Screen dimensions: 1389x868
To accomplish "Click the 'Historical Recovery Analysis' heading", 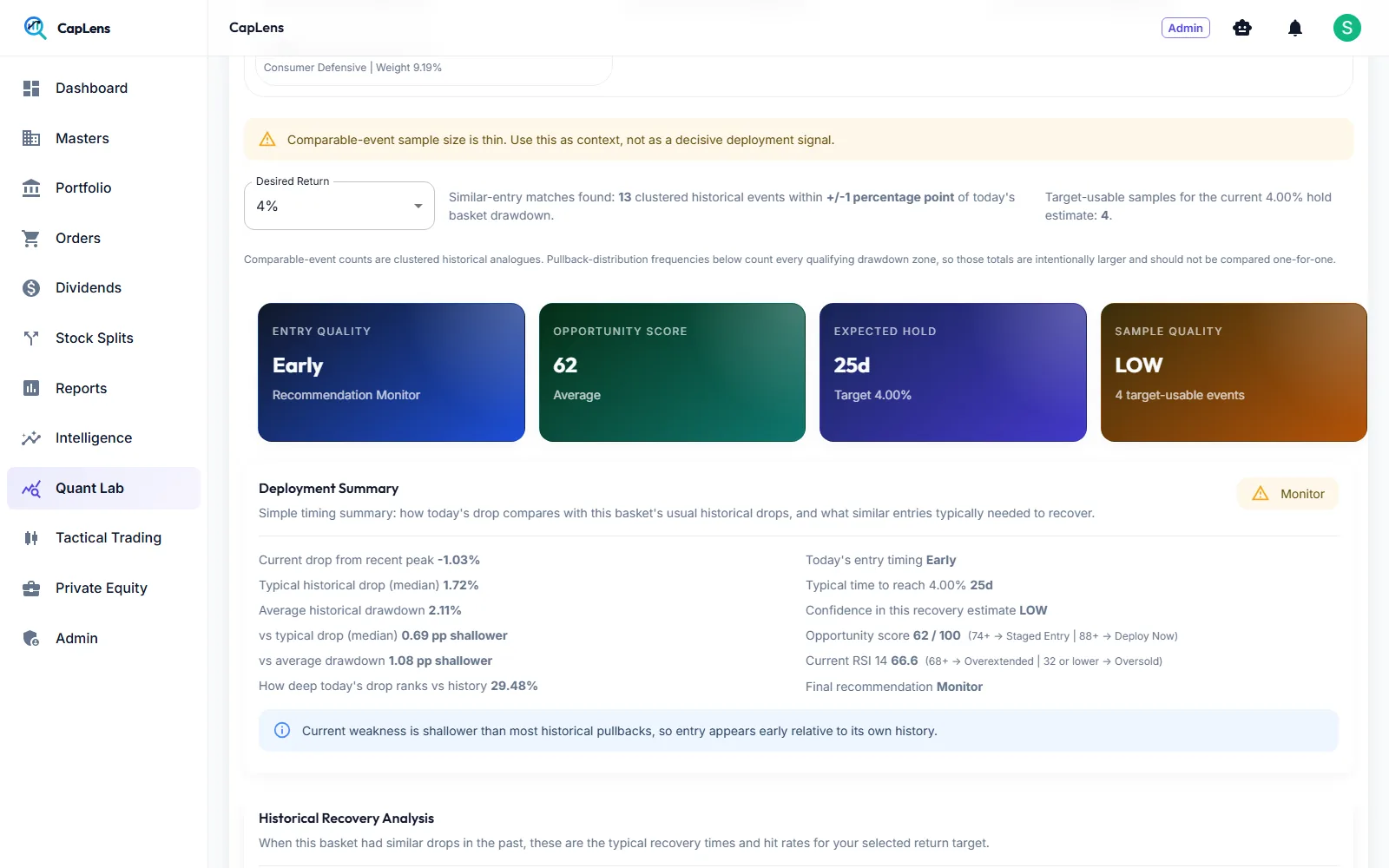I will click(x=346, y=819).
